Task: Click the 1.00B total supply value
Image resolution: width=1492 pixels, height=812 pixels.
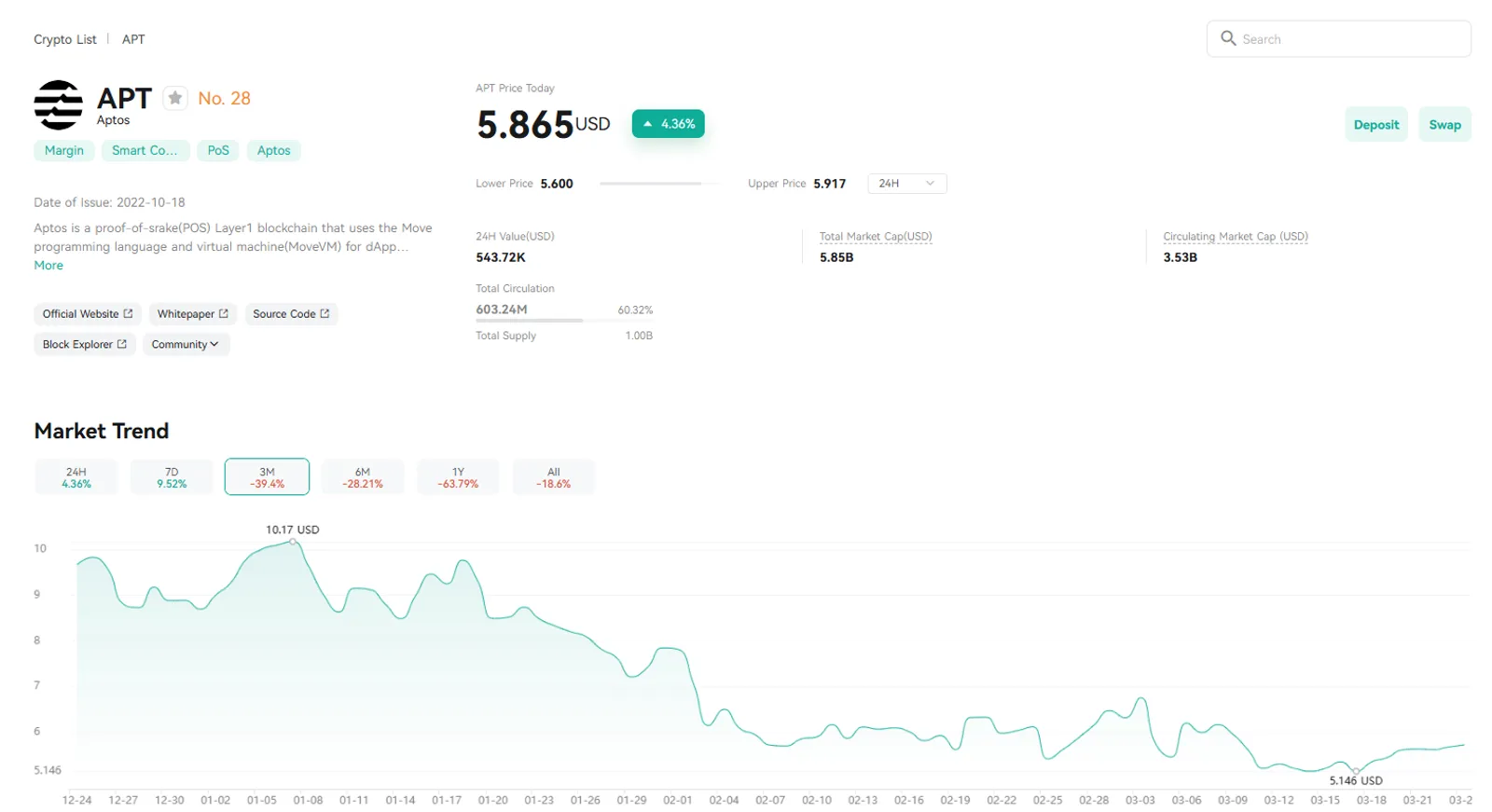Action: (639, 336)
